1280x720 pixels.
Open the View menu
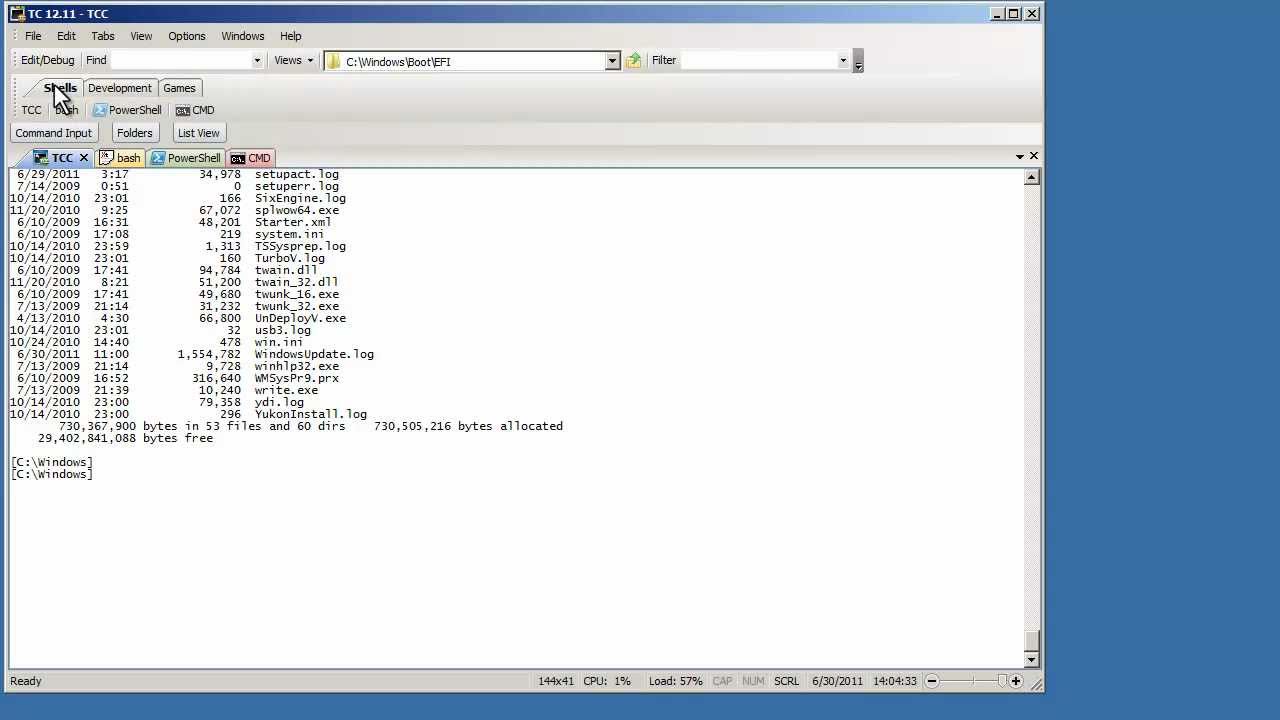pos(141,36)
